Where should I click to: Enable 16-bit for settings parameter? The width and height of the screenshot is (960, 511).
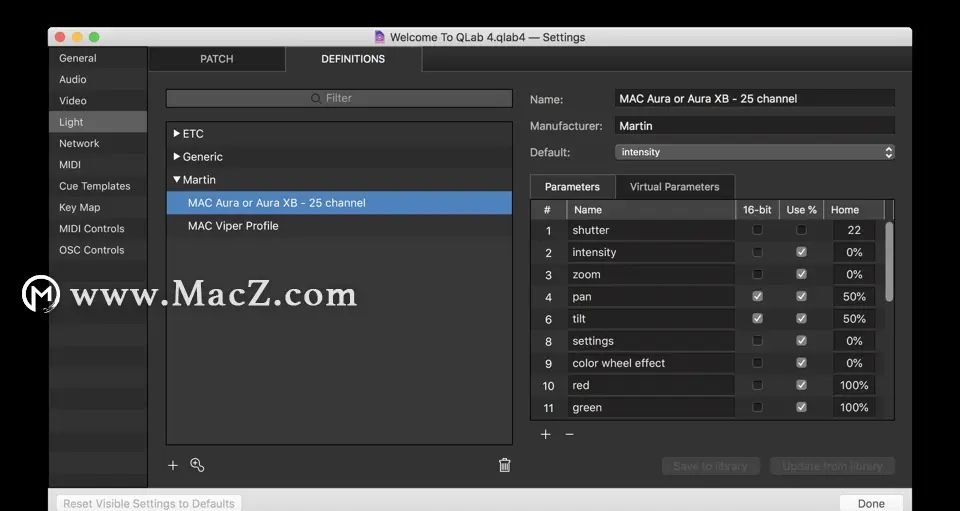pyautogui.click(x=757, y=340)
